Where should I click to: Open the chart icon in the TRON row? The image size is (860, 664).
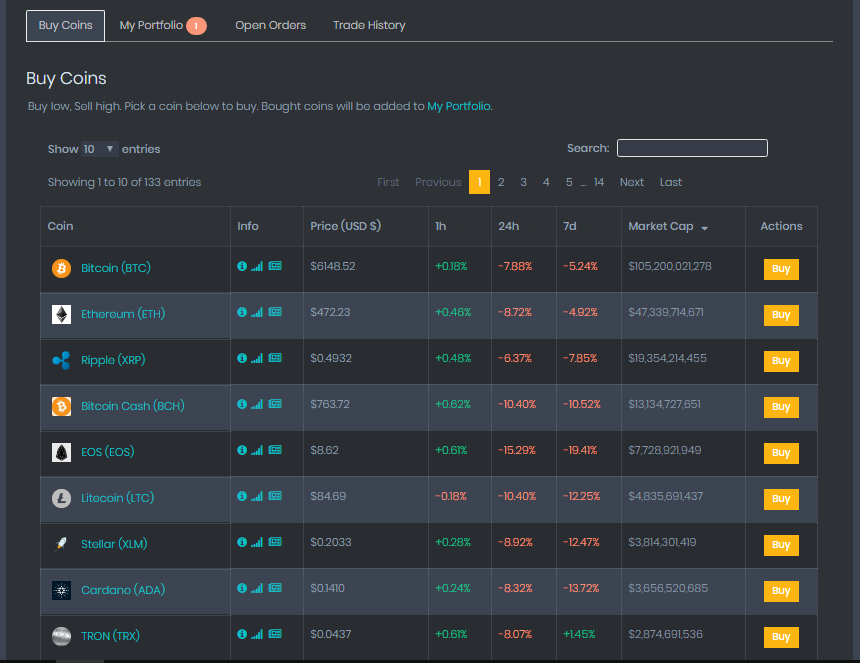click(257, 634)
